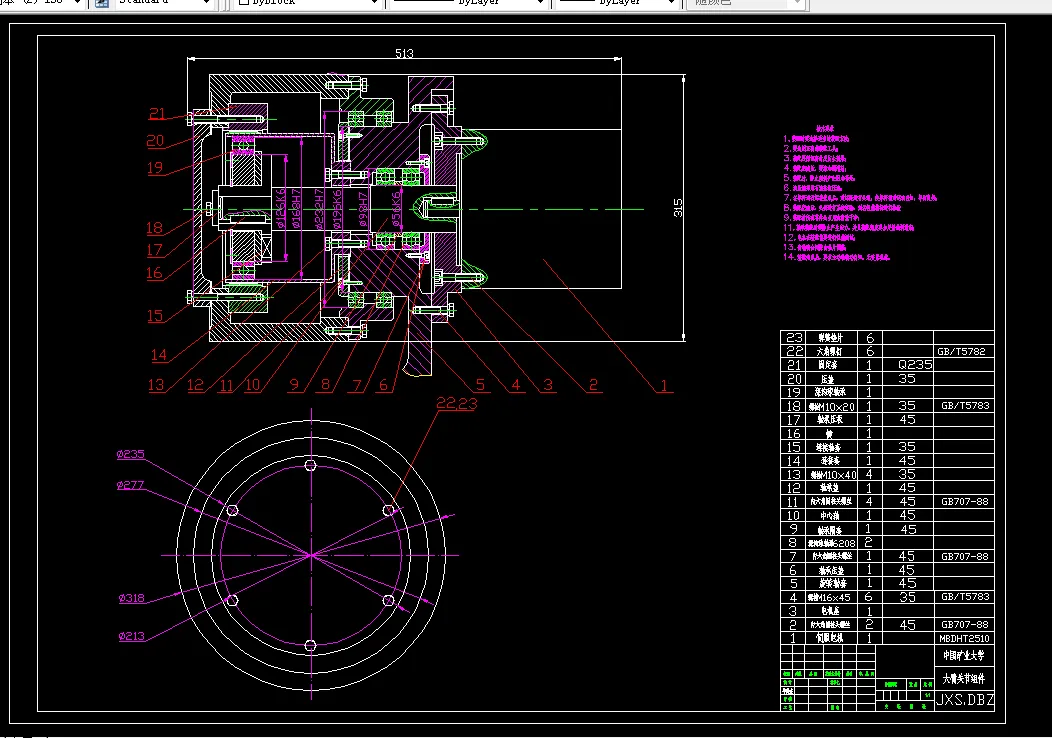Click GB707-88 cell in parts list row 11

pyautogui.click(x=965, y=501)
